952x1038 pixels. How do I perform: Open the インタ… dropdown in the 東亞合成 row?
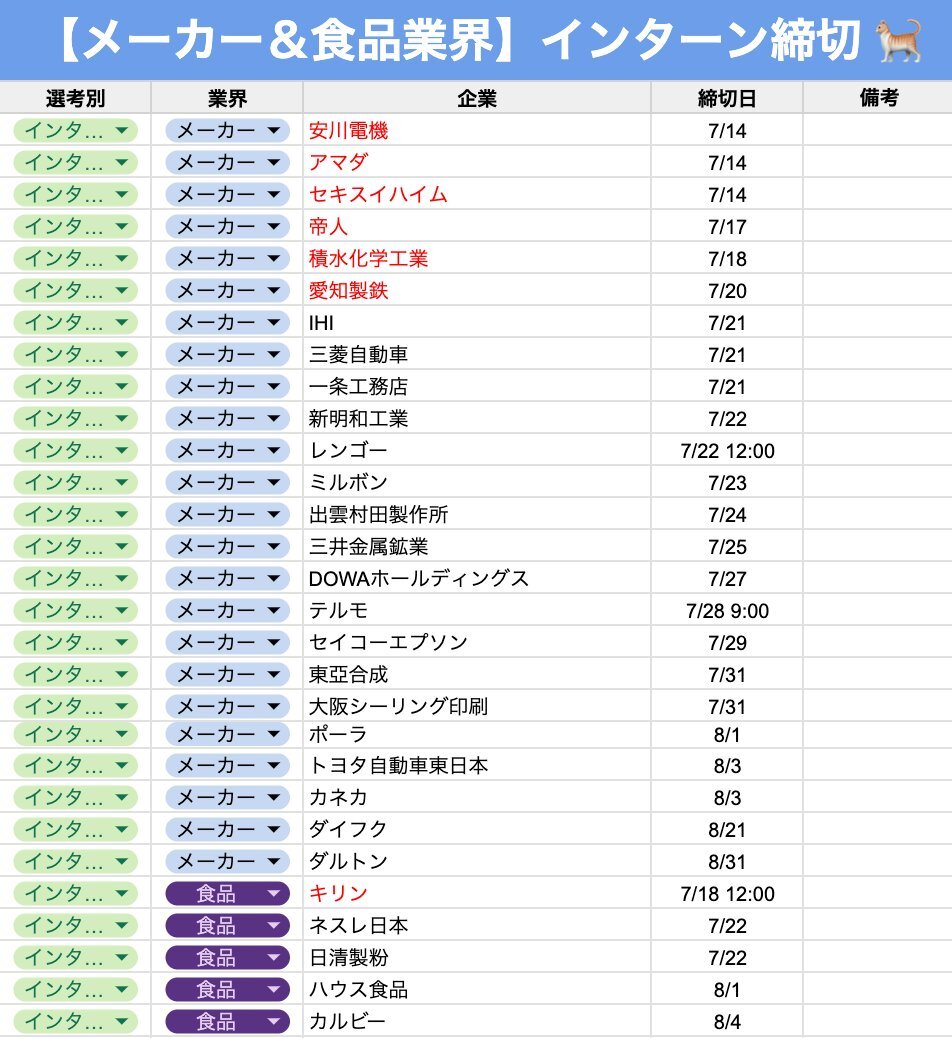coord(75,675)
